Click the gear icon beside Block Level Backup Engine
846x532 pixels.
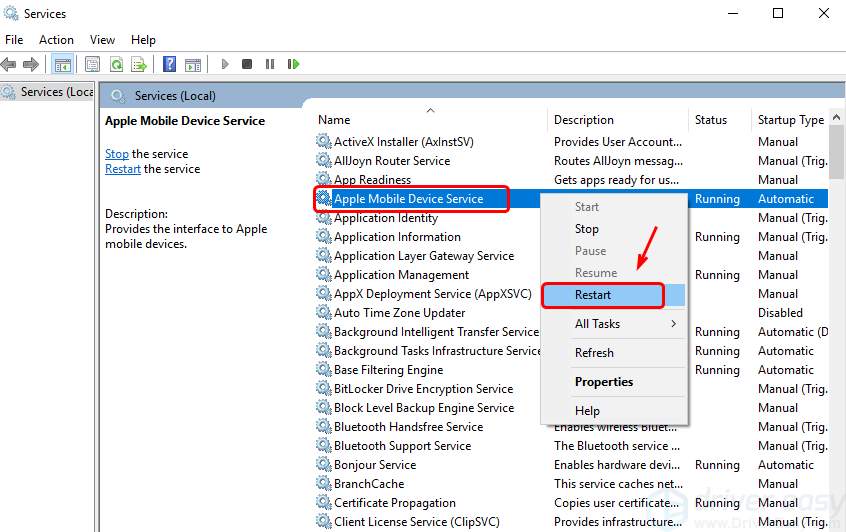coord(323,407)
